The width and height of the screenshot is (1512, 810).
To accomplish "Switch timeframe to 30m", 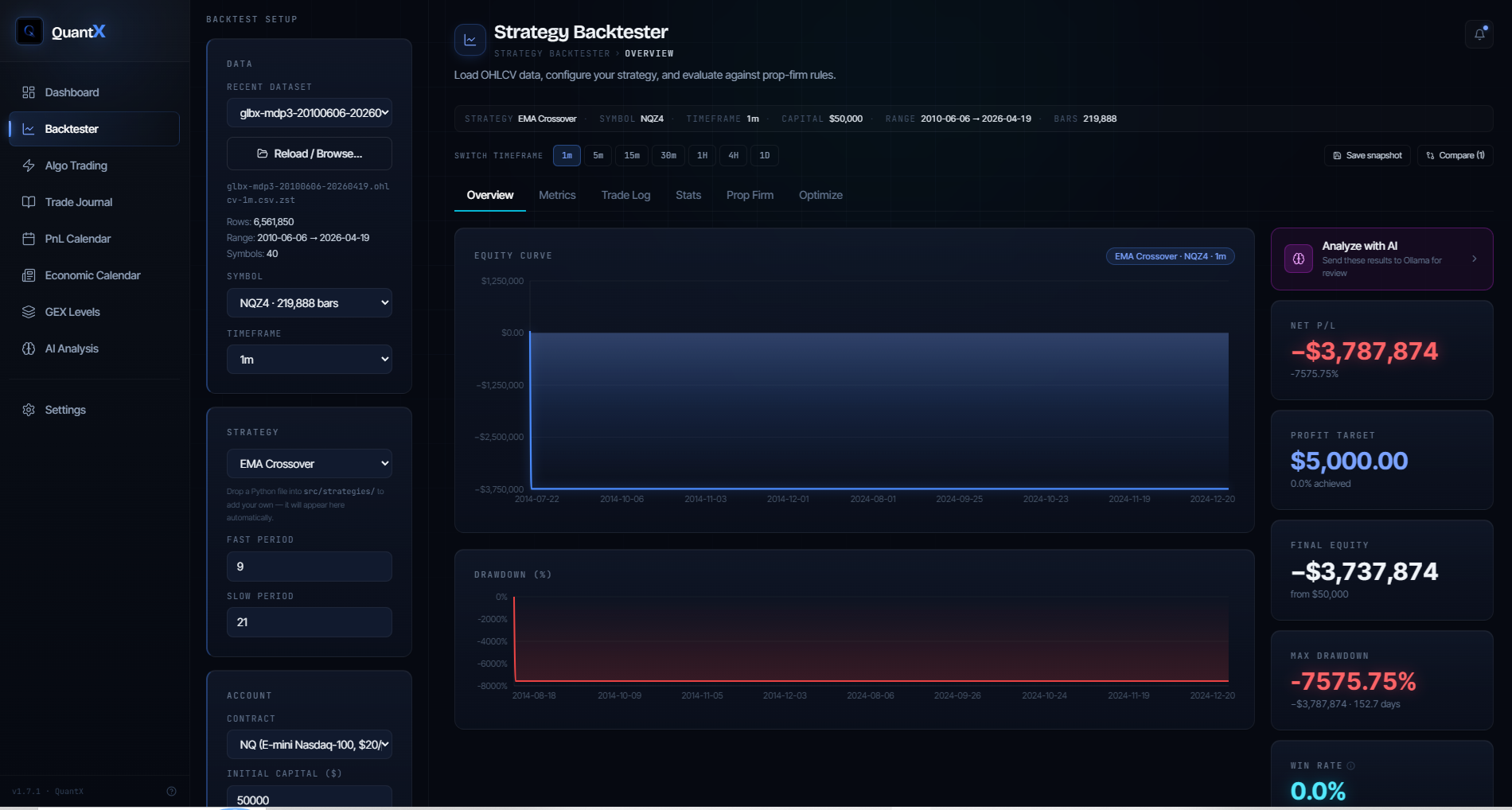I will click(668, 156).
